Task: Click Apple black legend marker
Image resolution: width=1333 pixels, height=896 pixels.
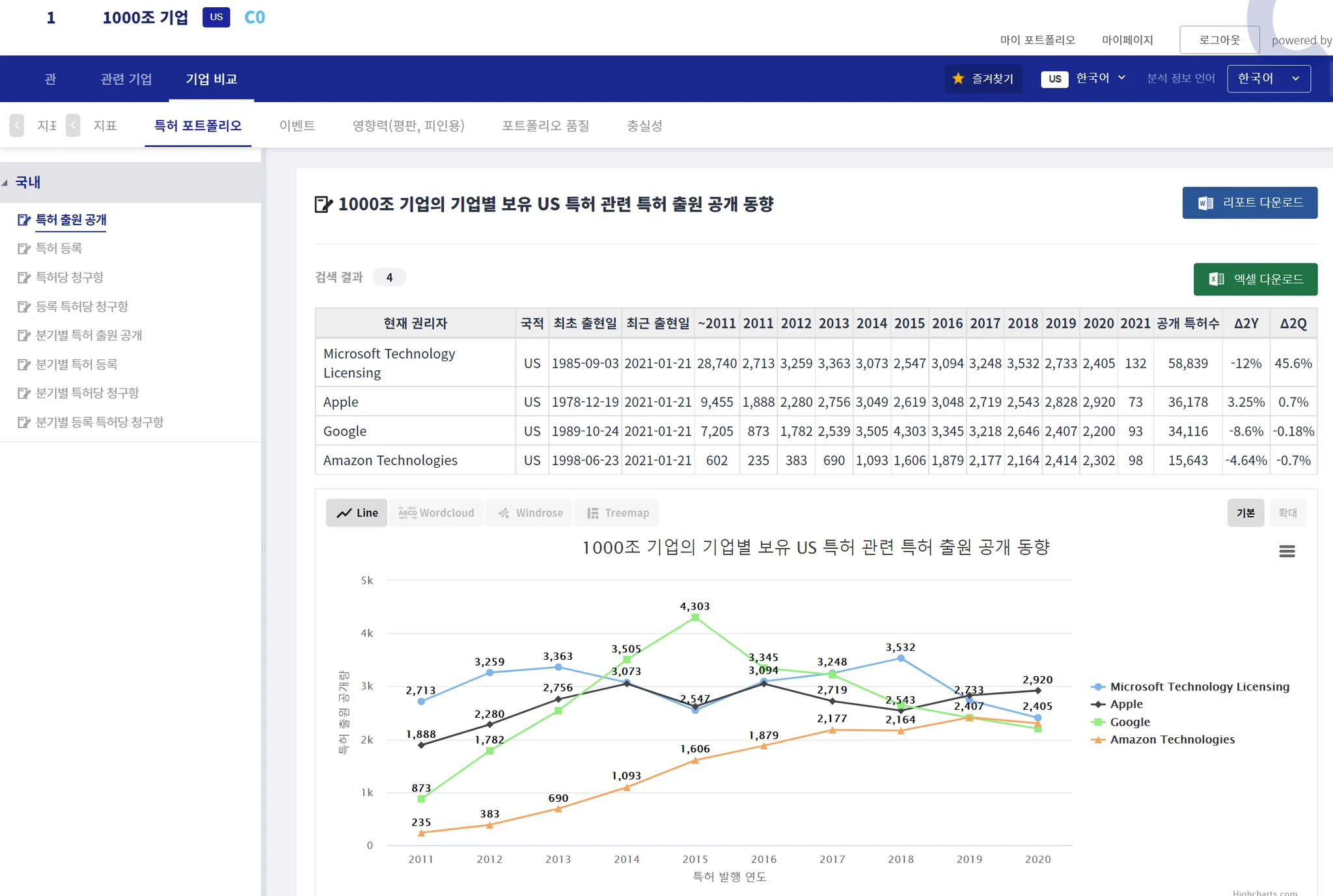Action: pyautogui.click(x=1098, y=704)
